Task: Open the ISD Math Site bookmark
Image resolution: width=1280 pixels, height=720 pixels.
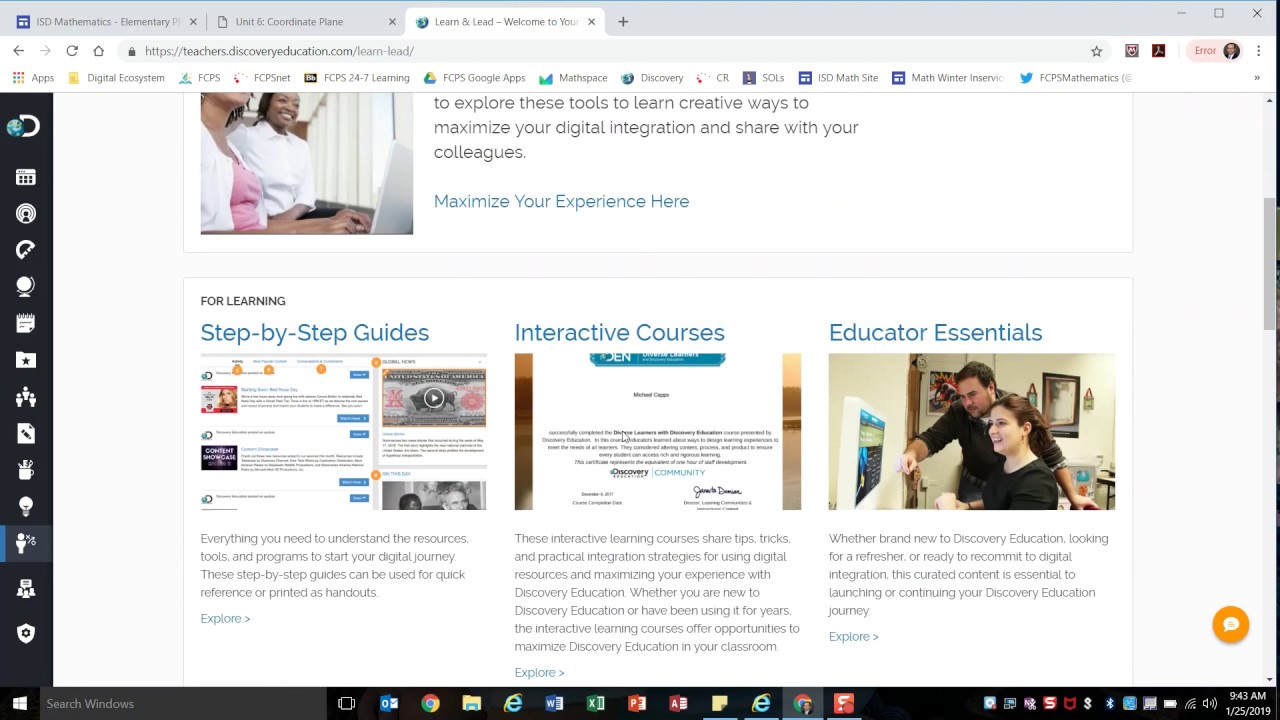Action: [x=838, y=78]
